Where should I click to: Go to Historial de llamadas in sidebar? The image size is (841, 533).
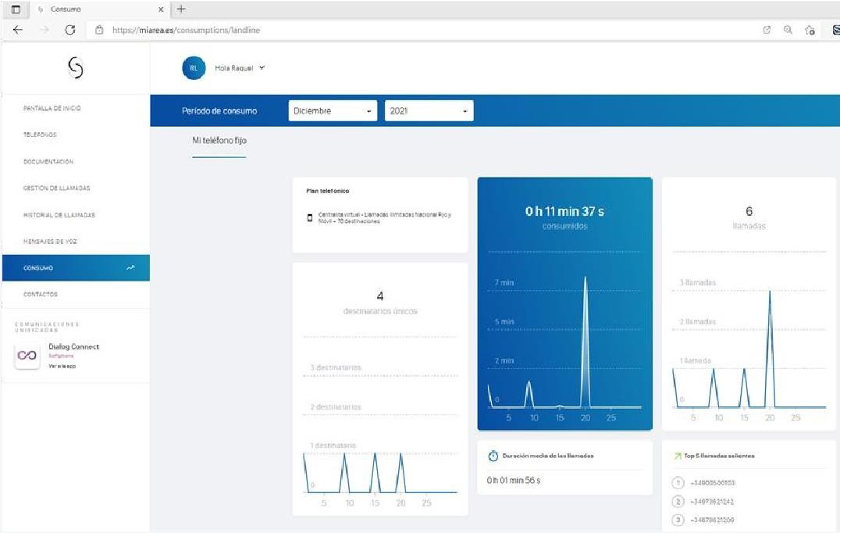click(x=59, y=215)
